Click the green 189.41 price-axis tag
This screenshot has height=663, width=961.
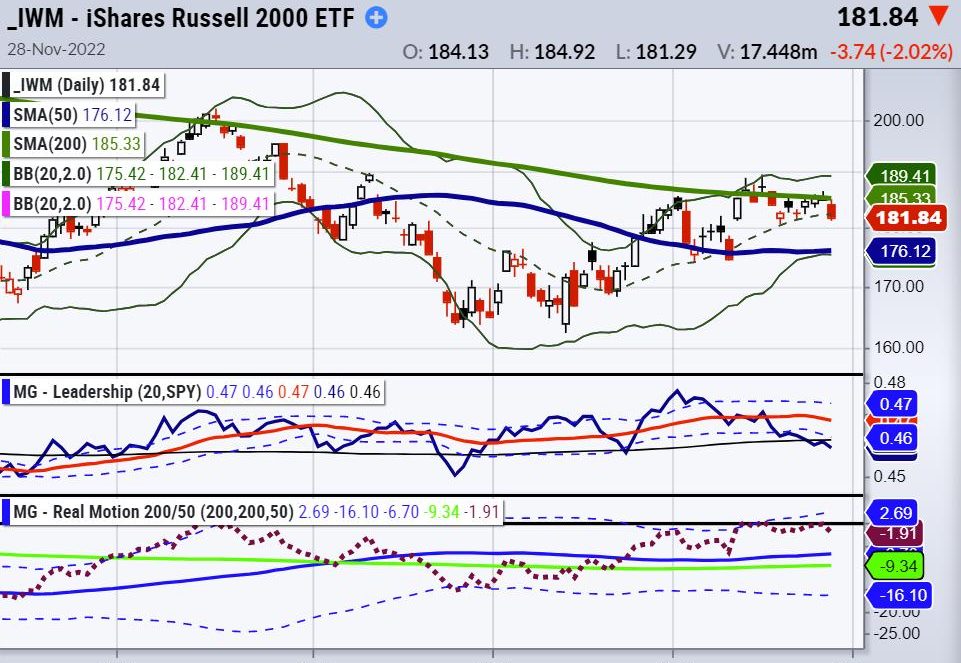pyautogui.click(x=901, y=176)
